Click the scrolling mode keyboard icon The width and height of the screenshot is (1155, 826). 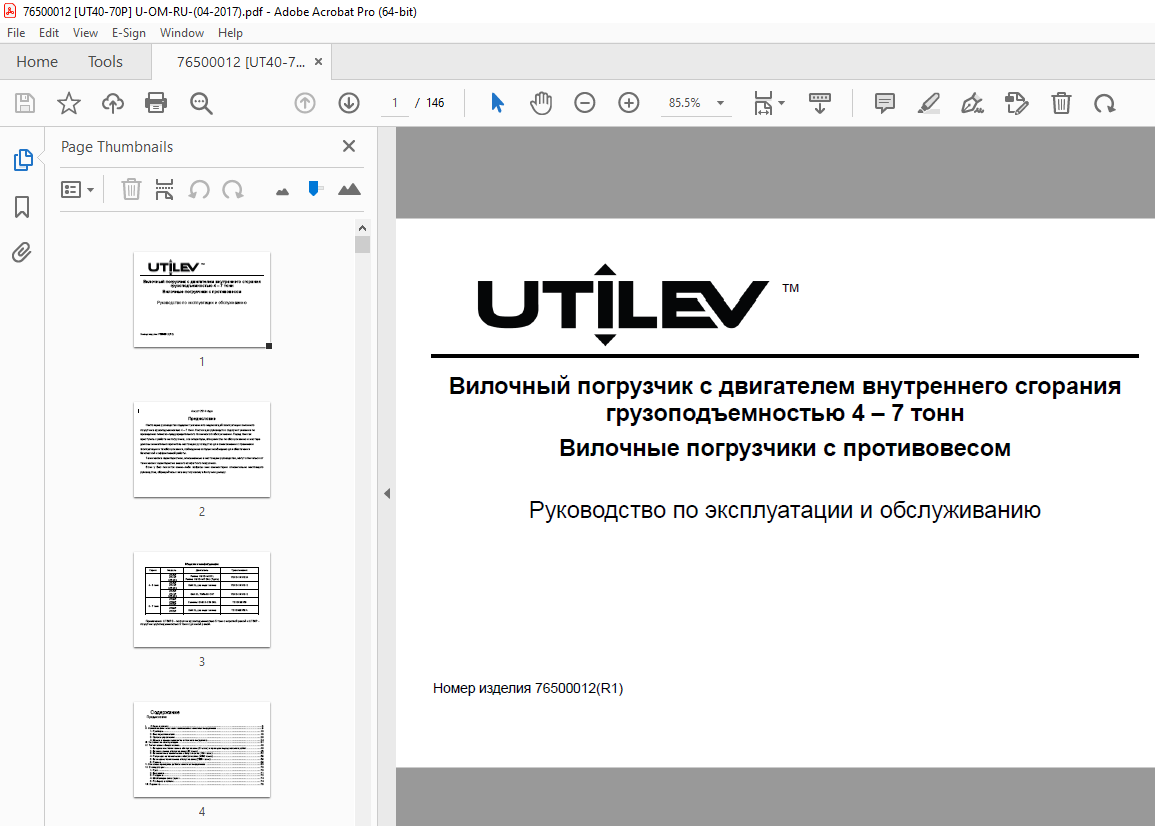[820, 103]
